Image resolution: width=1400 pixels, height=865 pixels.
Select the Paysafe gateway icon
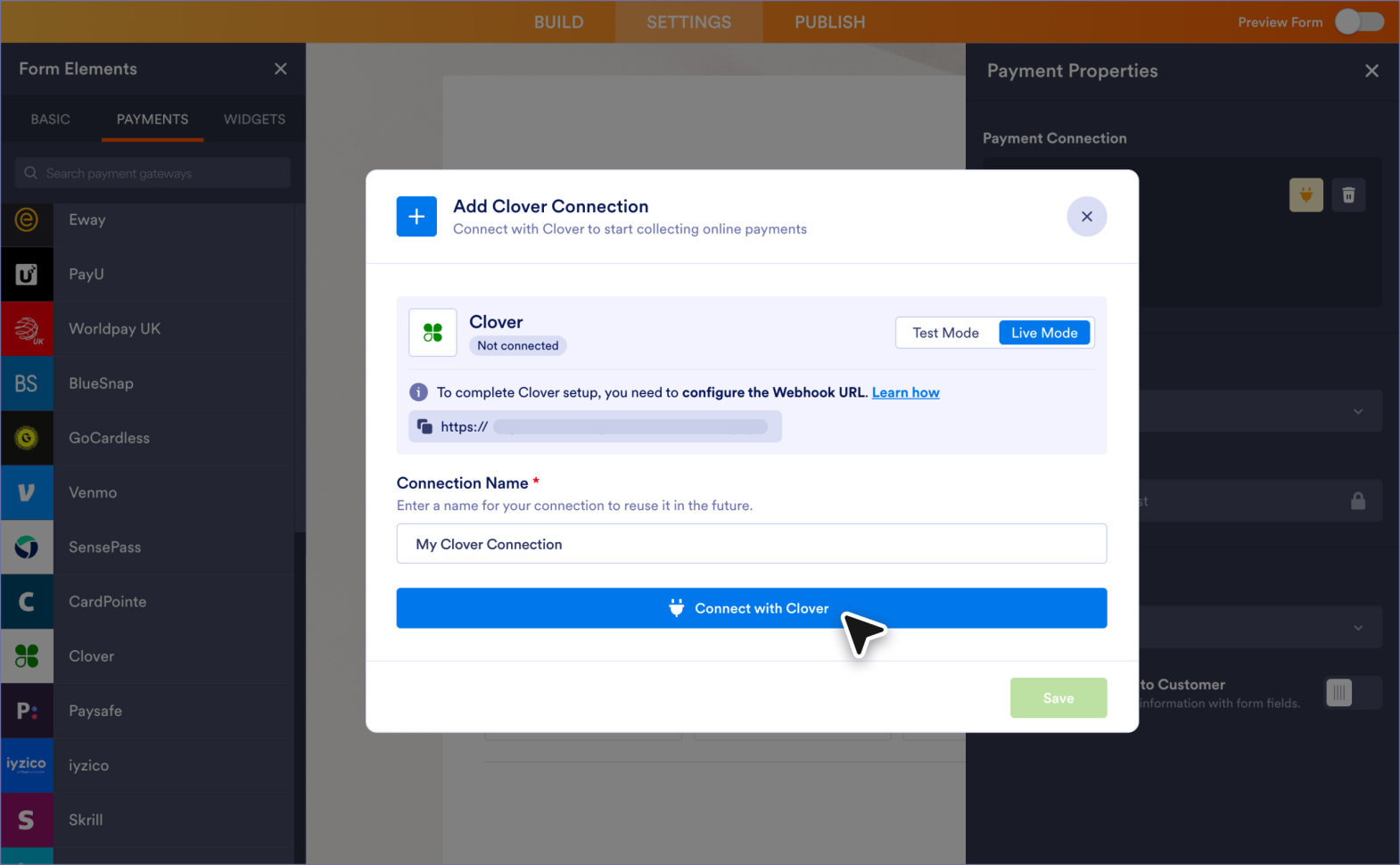point(27,711)
